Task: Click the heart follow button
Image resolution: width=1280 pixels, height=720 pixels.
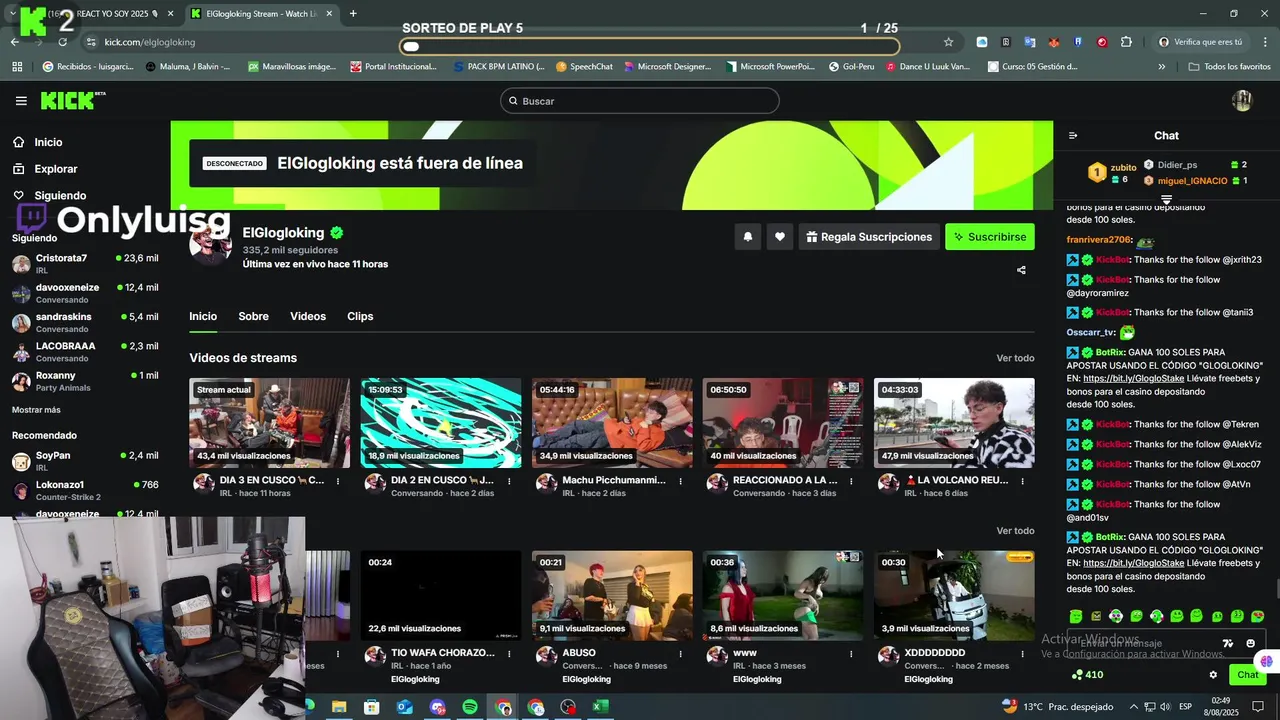Action: [x=780, y=237]
